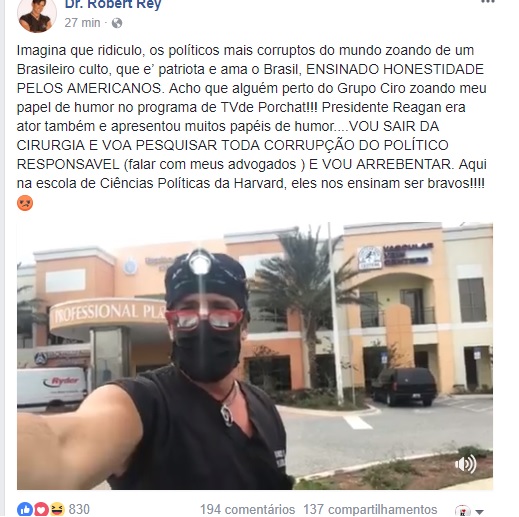Click the Dr. Robert Rey name link
This screenshot has height=517, width=519.
pyautogui.click(x=113, y=4)
